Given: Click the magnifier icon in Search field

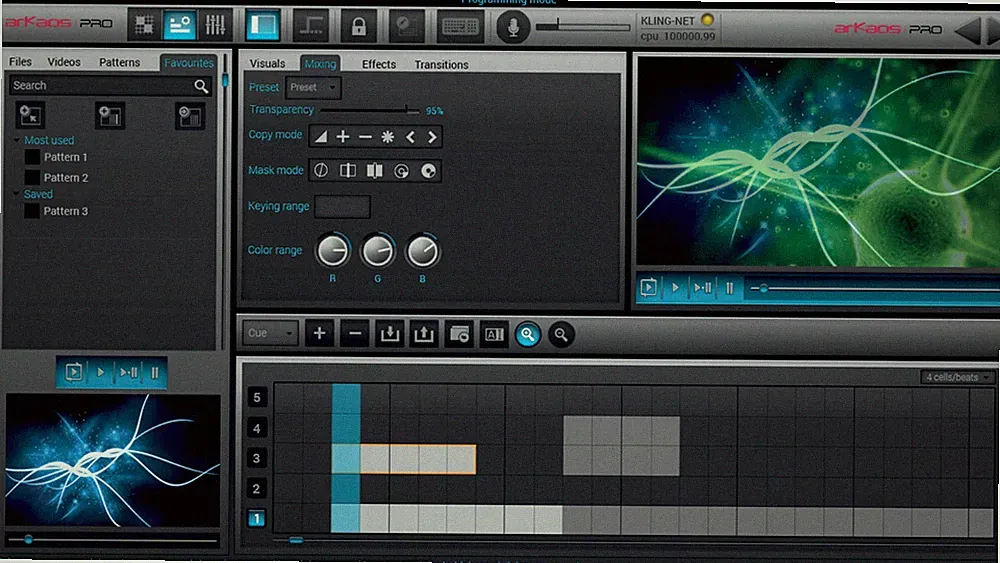Looking at the screenshot, I should point(201,86).
